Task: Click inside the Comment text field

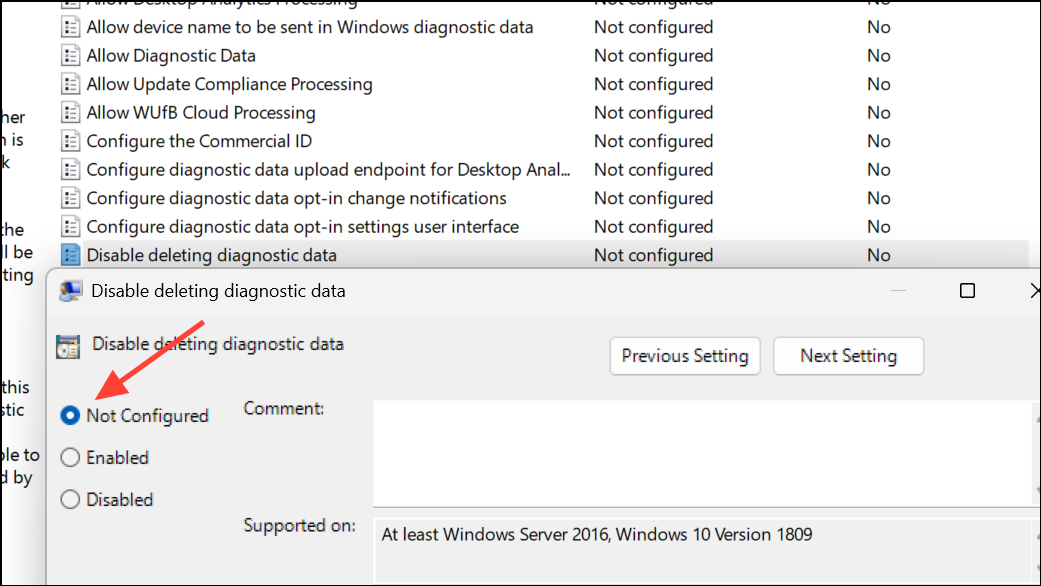Action: click(x=700, y=450)
